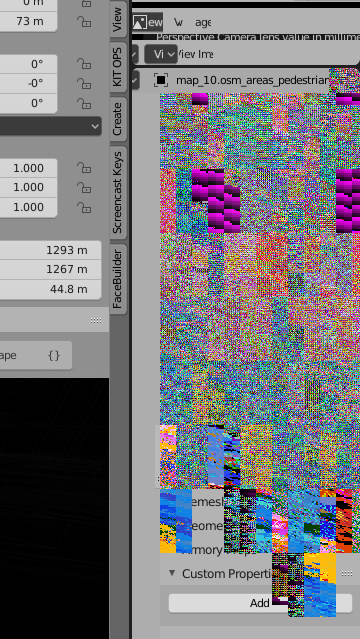
Task: Toggle the checkbox left of the Vi dropdown
Action: tap(135, 54)
